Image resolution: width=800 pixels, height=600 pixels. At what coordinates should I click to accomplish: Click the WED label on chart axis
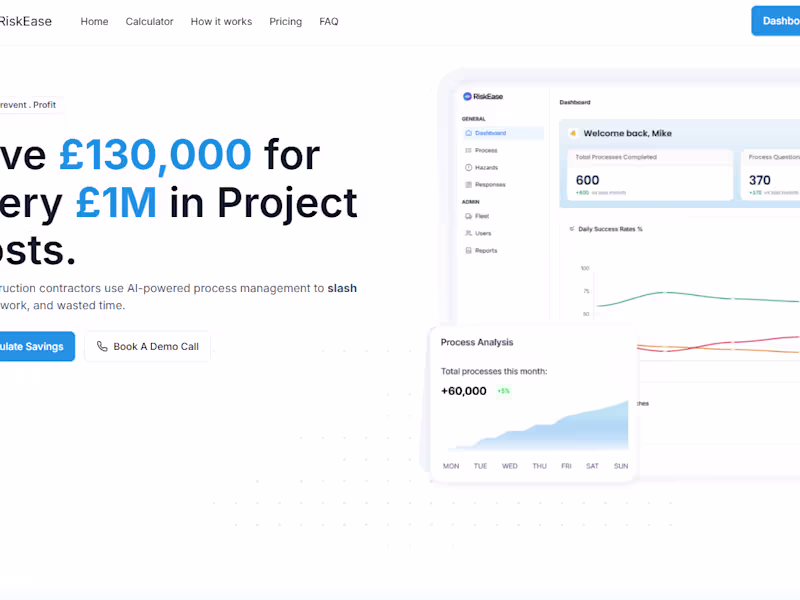tap(510, 466)
